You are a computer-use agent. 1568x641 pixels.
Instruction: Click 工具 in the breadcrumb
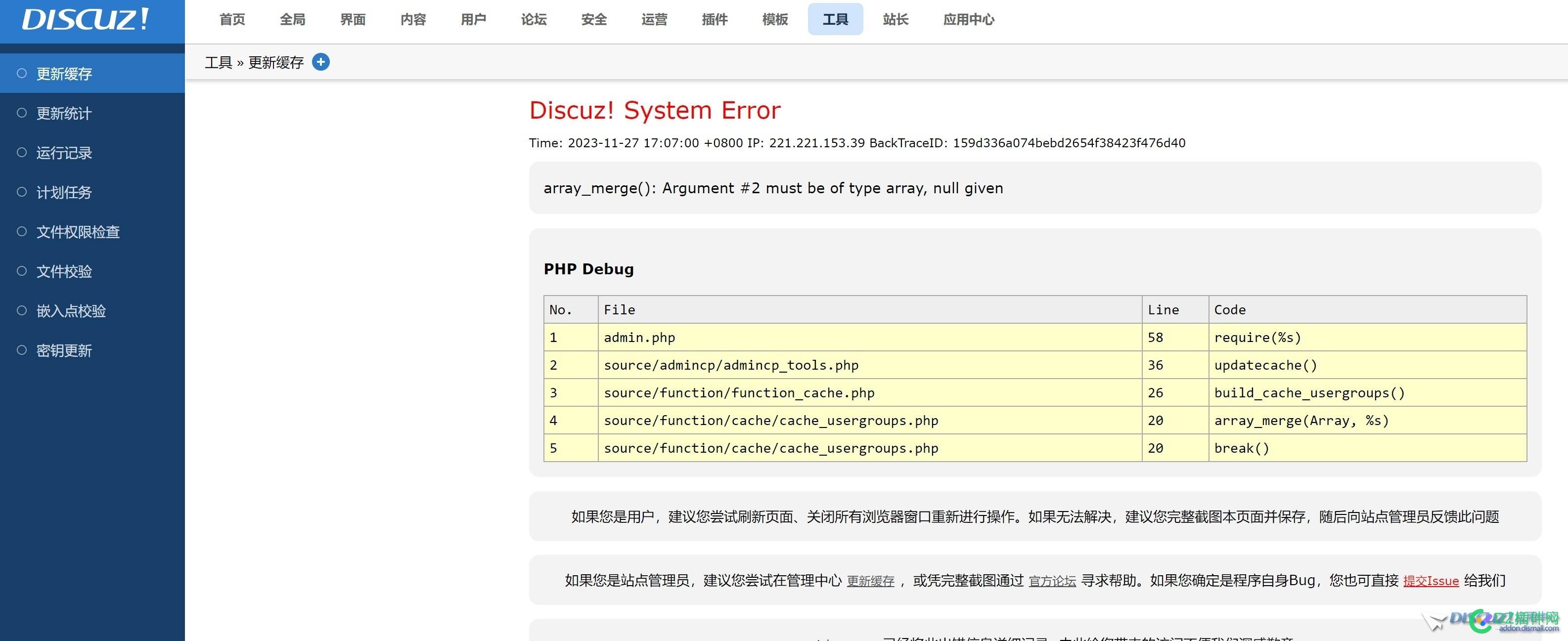click(219, 63)
